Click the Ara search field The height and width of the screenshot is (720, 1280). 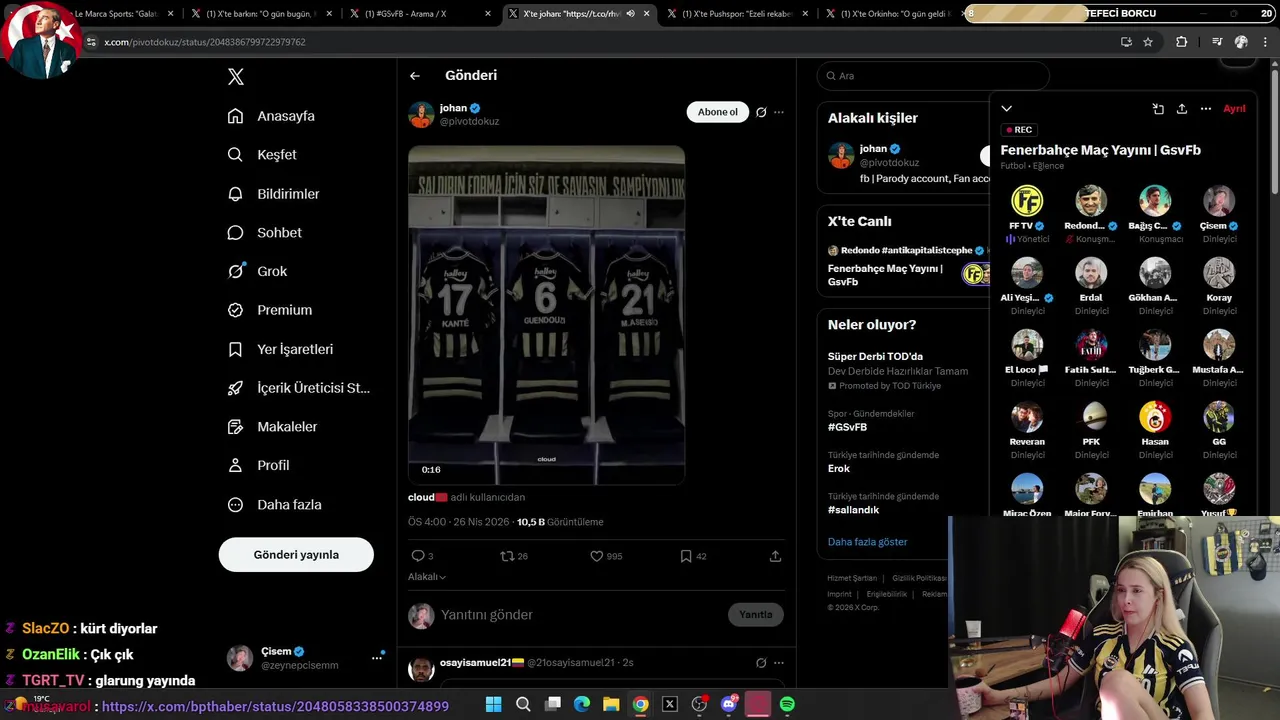933,76
